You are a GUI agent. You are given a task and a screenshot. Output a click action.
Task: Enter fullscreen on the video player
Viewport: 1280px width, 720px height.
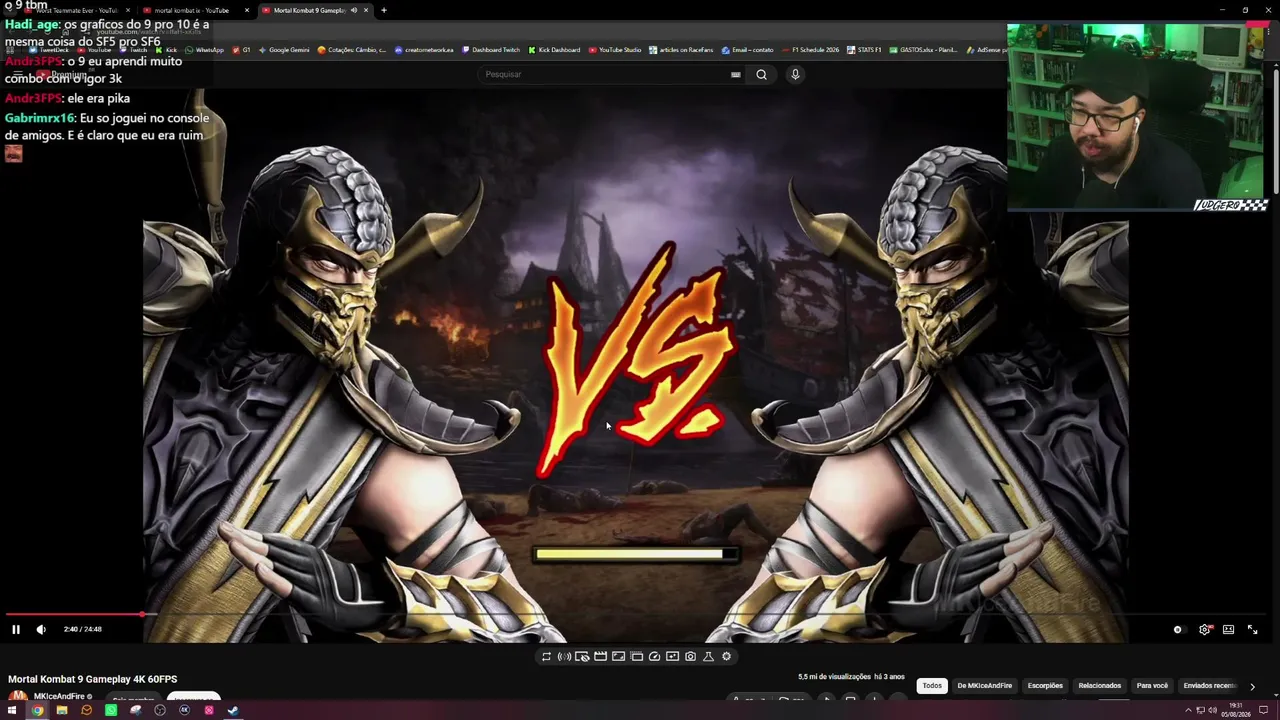click(x=1252, y=629)
